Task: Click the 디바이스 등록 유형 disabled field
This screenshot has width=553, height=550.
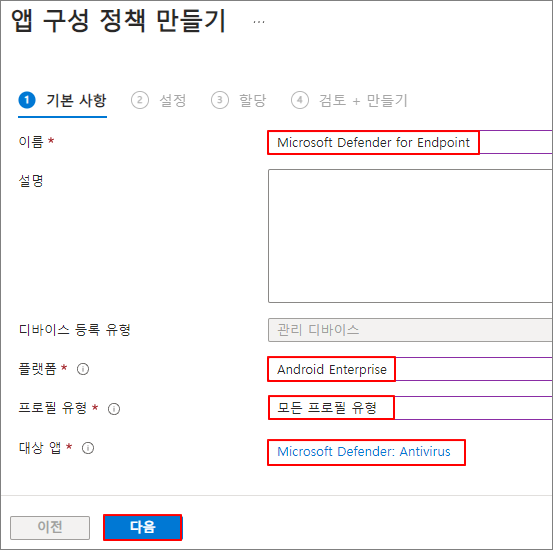Action: pyautogui.click(x=410, y=330)
